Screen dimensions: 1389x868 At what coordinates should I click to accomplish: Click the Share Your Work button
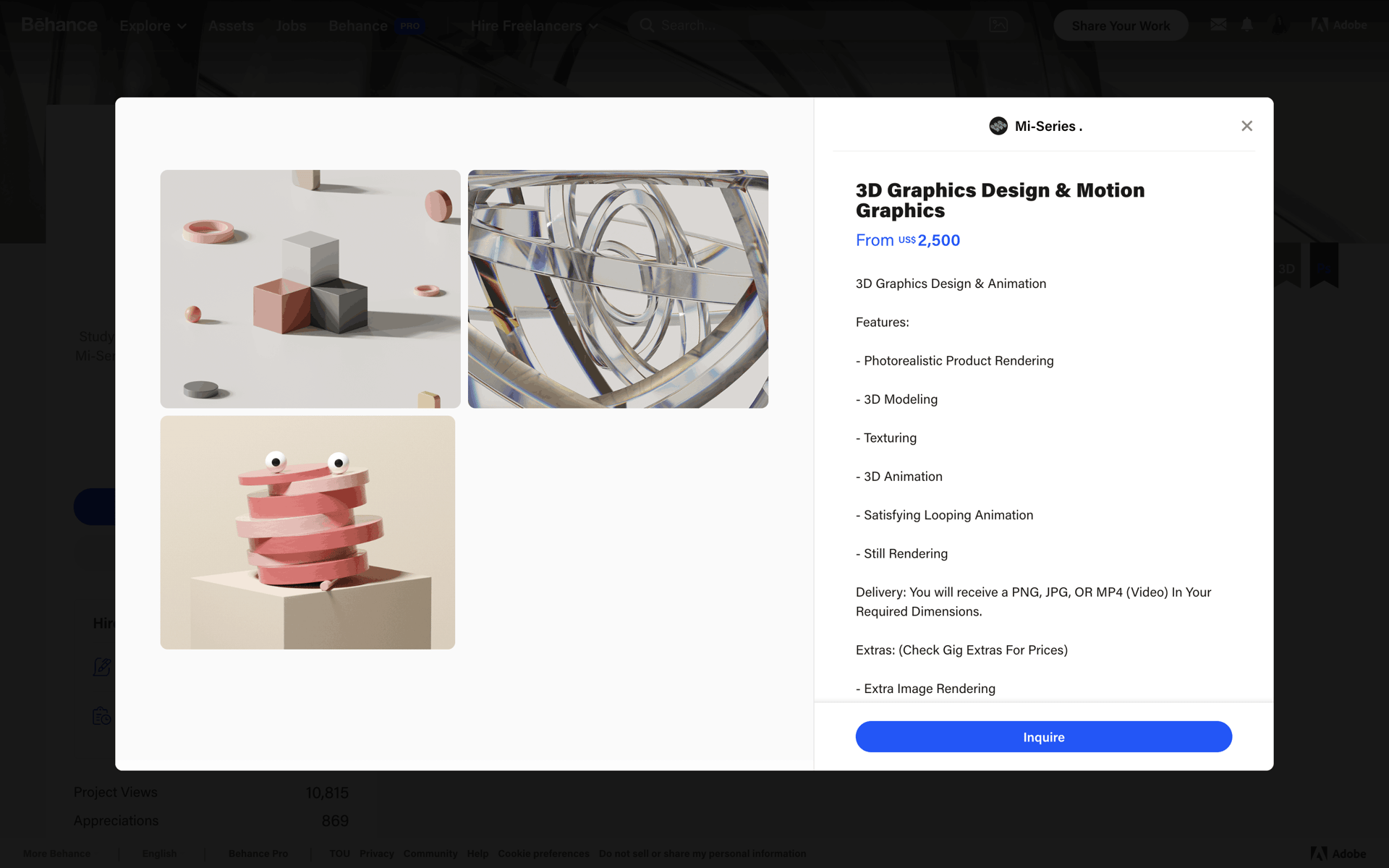1121,25
